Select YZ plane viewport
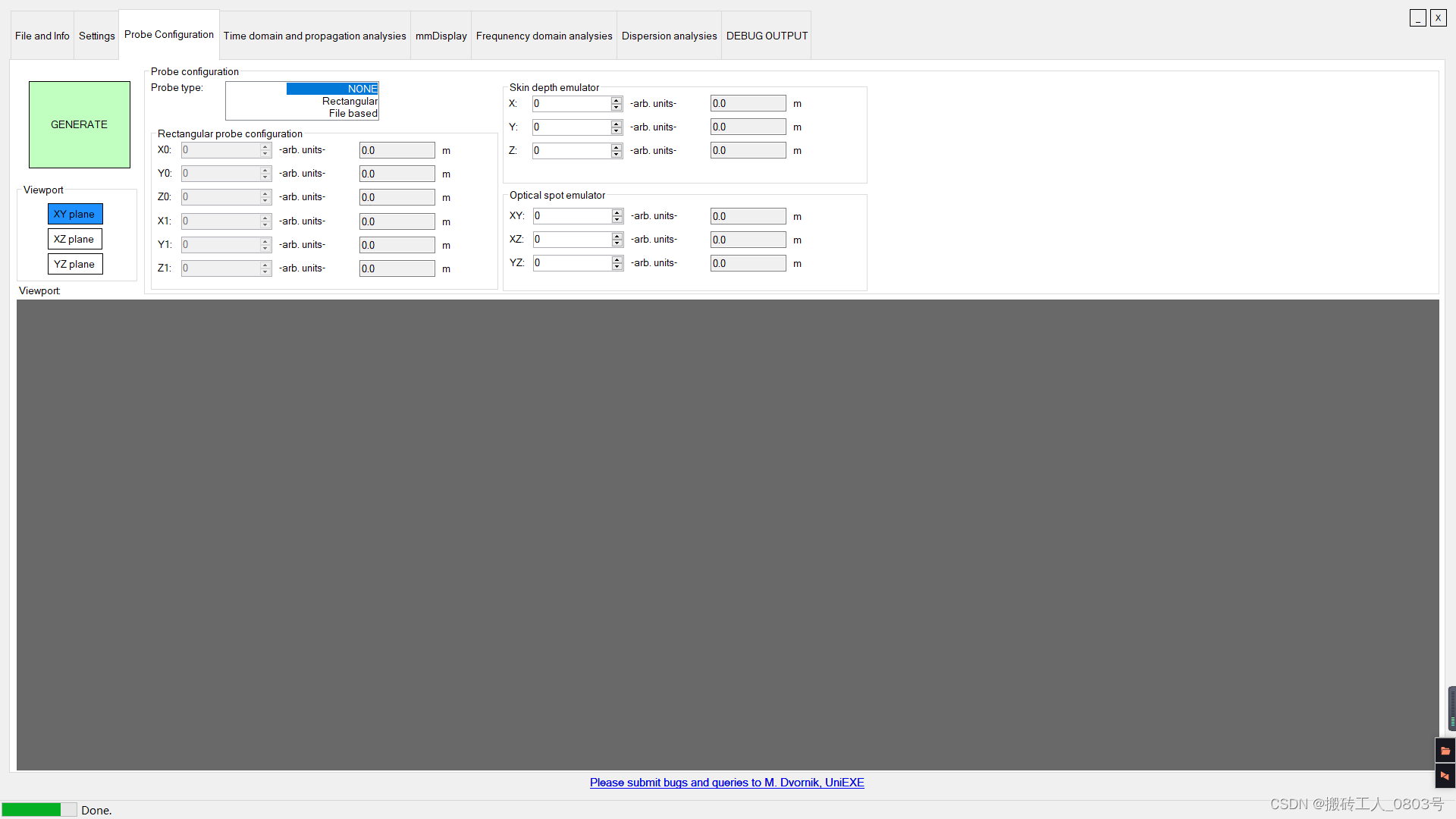 click(x=74, y=263)
